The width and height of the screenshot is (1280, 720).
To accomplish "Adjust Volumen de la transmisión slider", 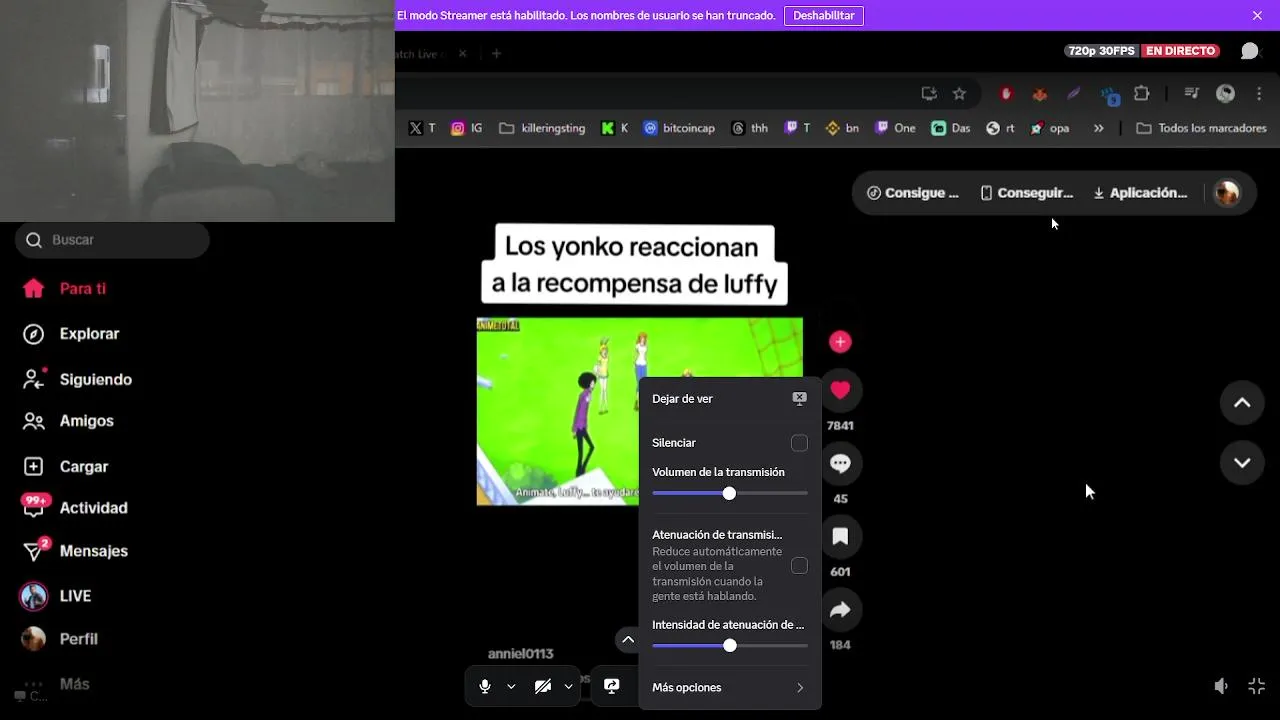I will point(729,493).
